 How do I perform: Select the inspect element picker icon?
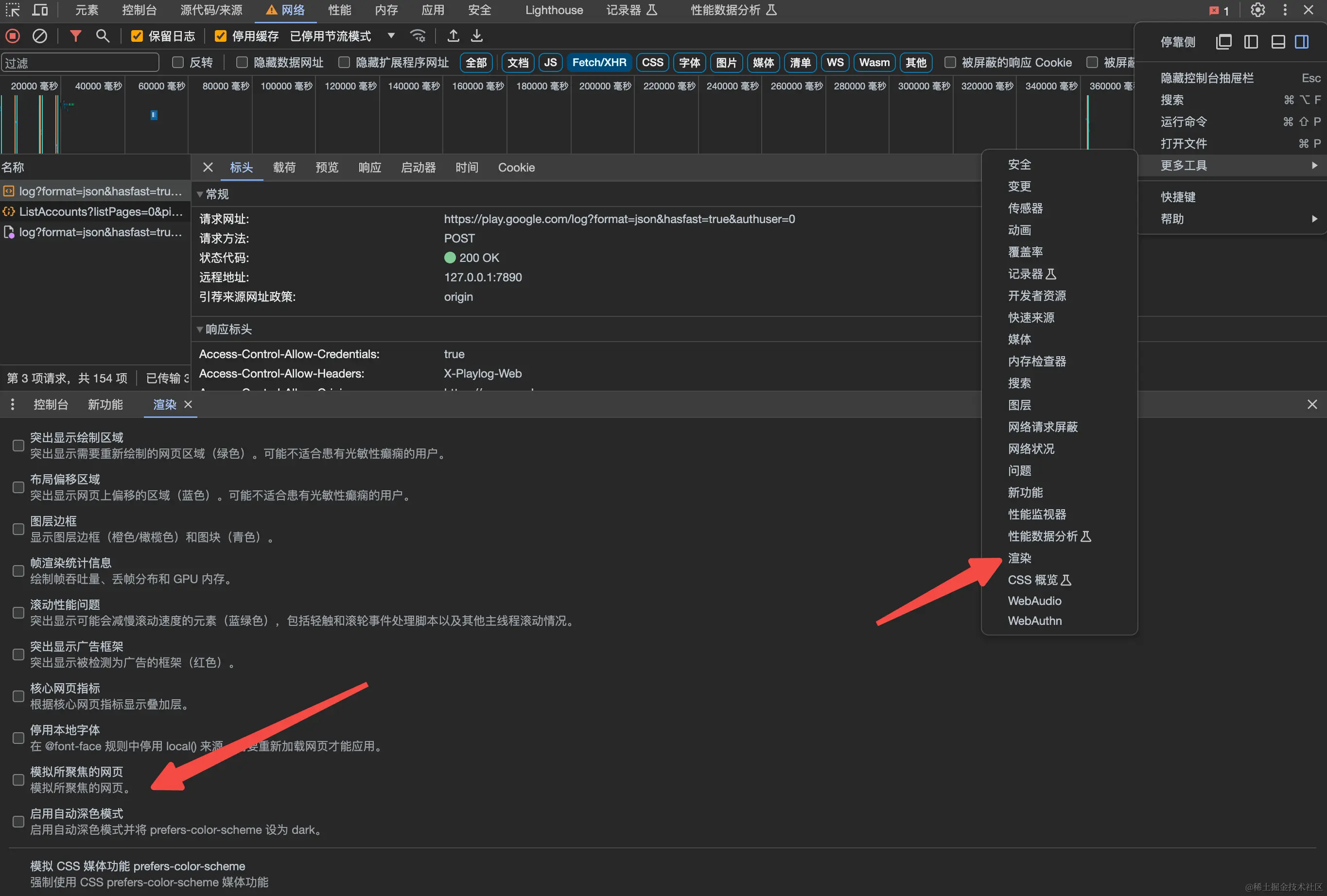[13, 10]
